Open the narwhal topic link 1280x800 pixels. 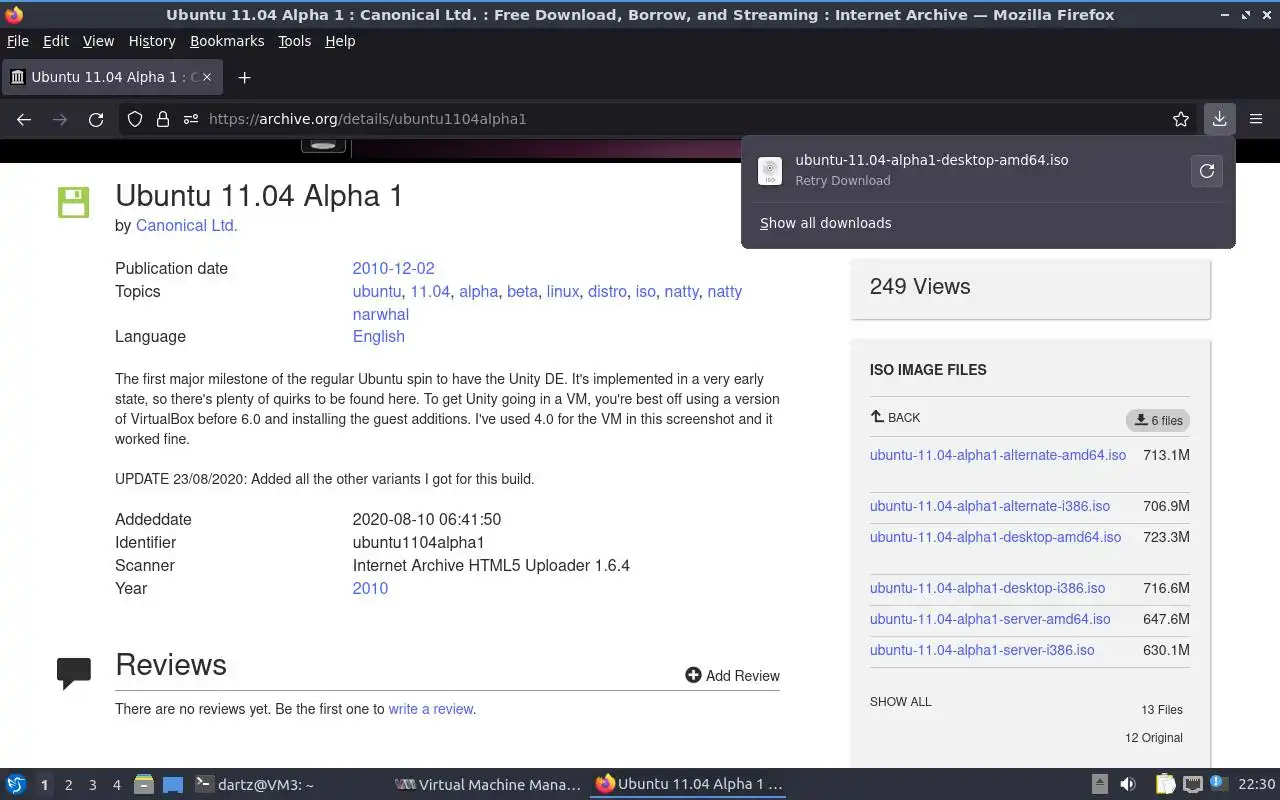coord(381,314)
